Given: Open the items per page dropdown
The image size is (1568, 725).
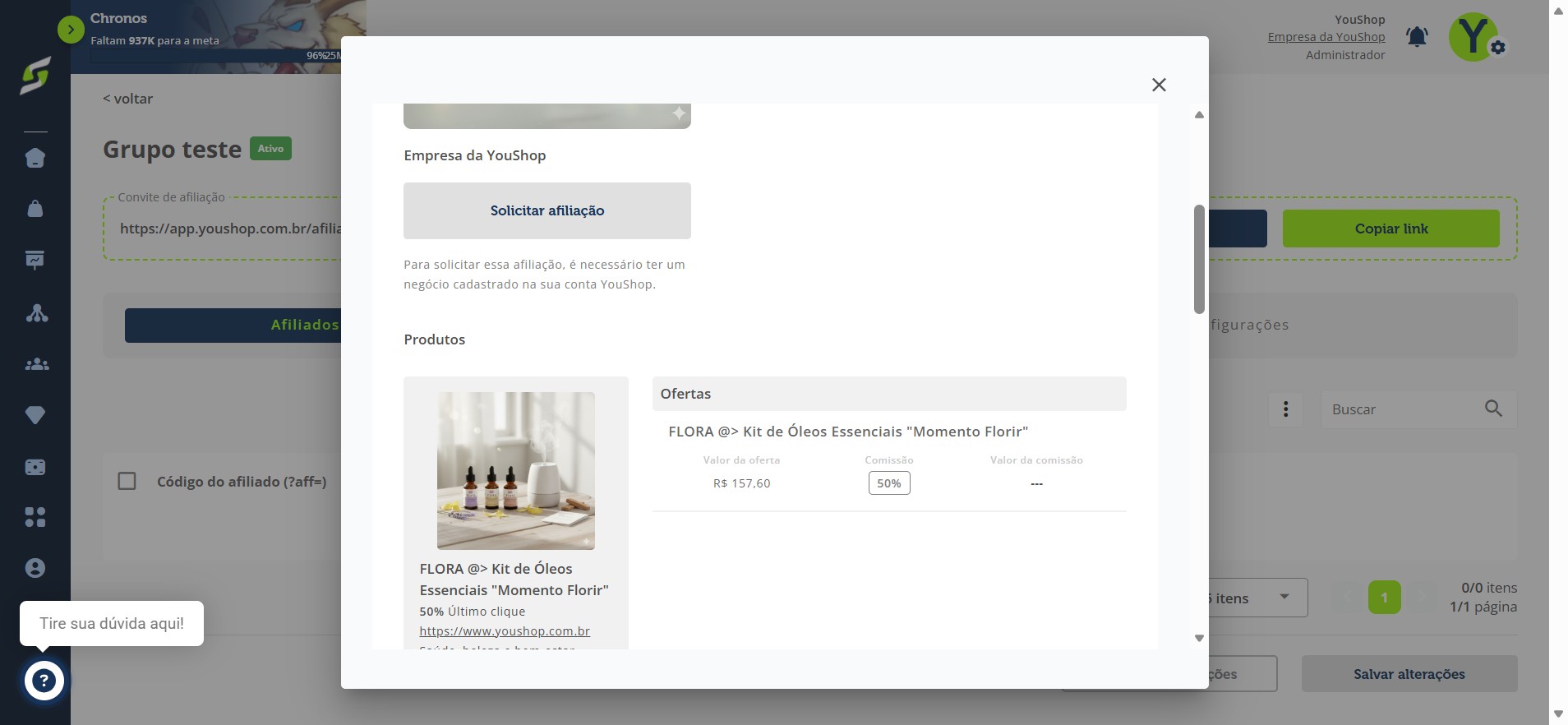Looking at the screenshot, I should (1257, 598).
